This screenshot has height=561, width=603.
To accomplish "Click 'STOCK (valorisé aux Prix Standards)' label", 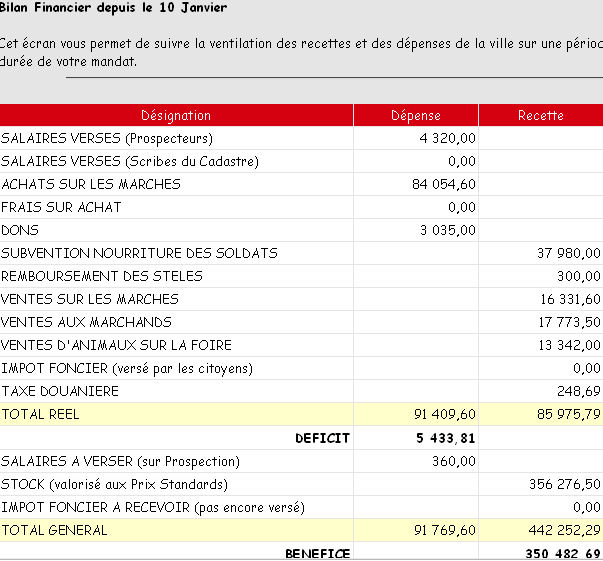I will [114, 484].
